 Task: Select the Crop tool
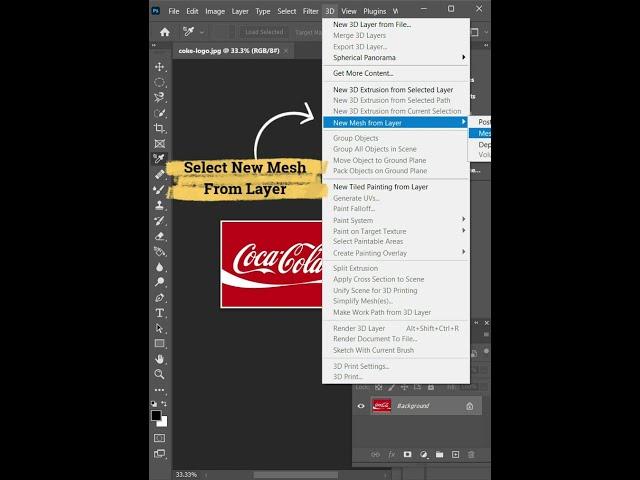click(x=159, y=128)
